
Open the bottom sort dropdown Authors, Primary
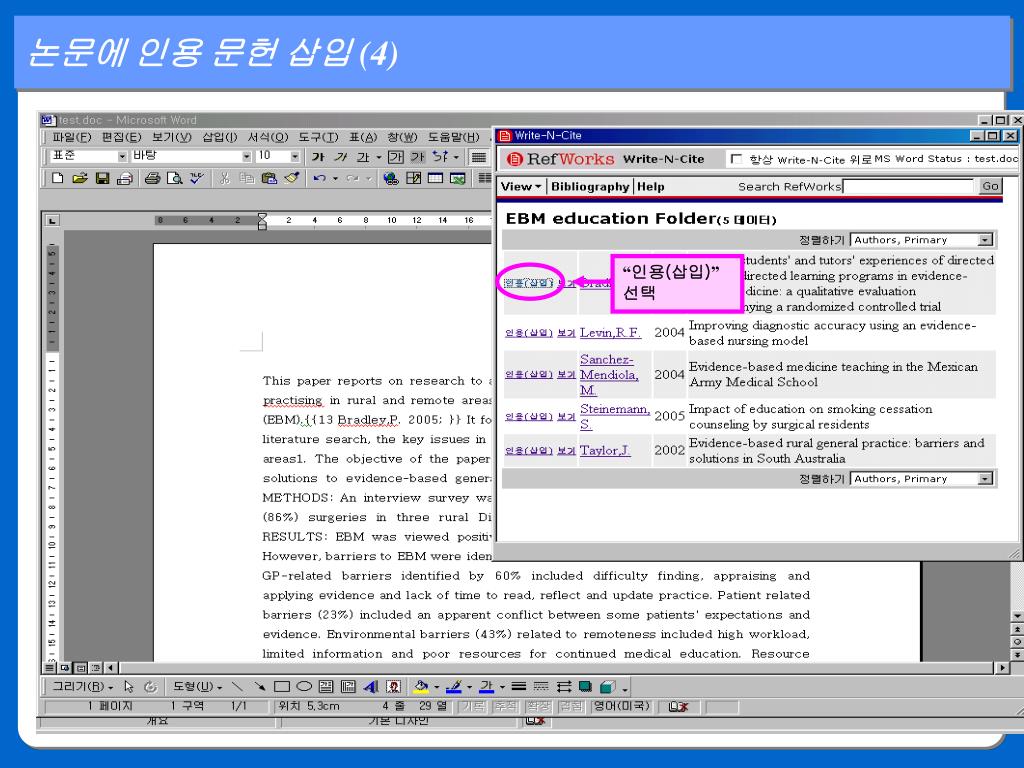[x=921, y=479]
